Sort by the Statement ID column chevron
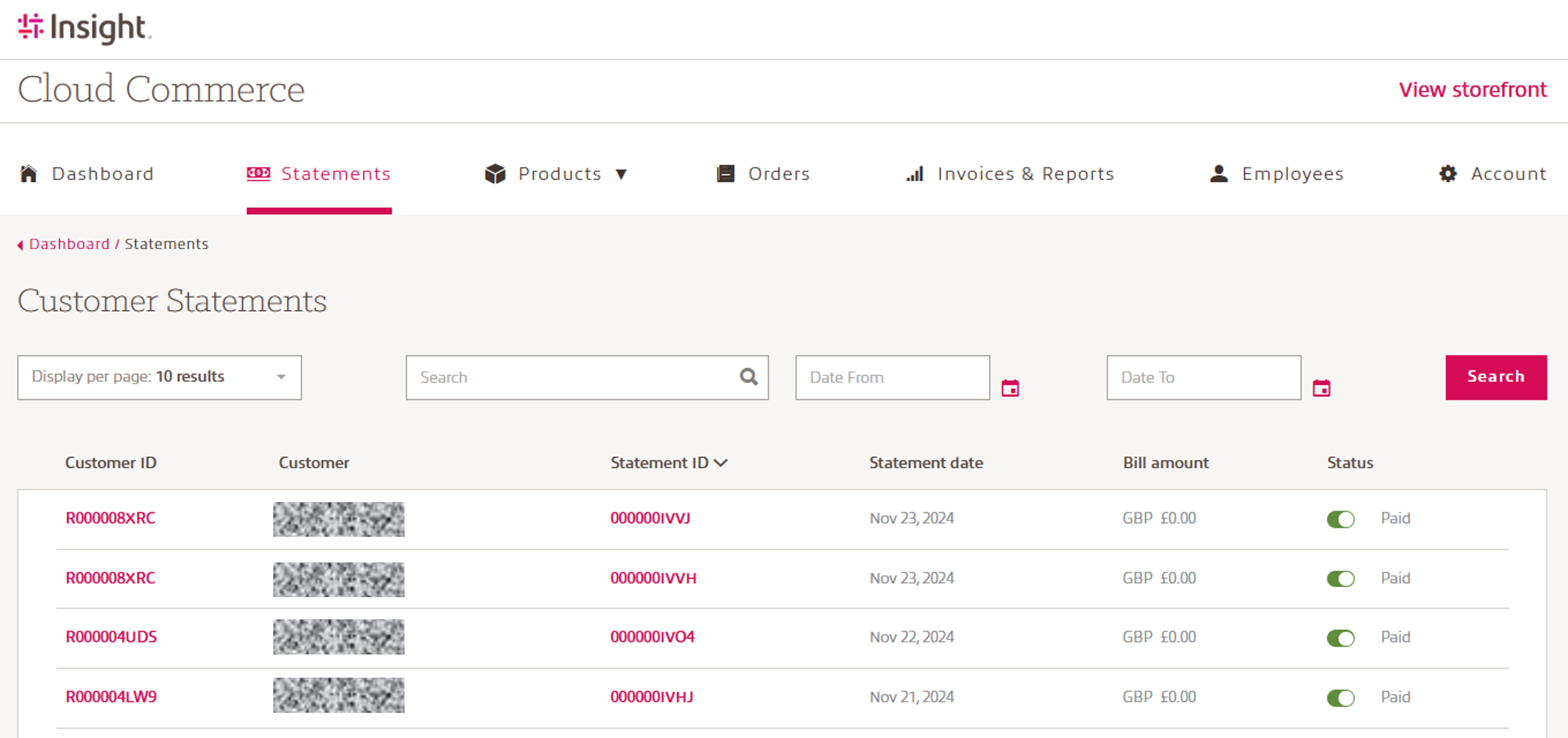 [721, 463]
